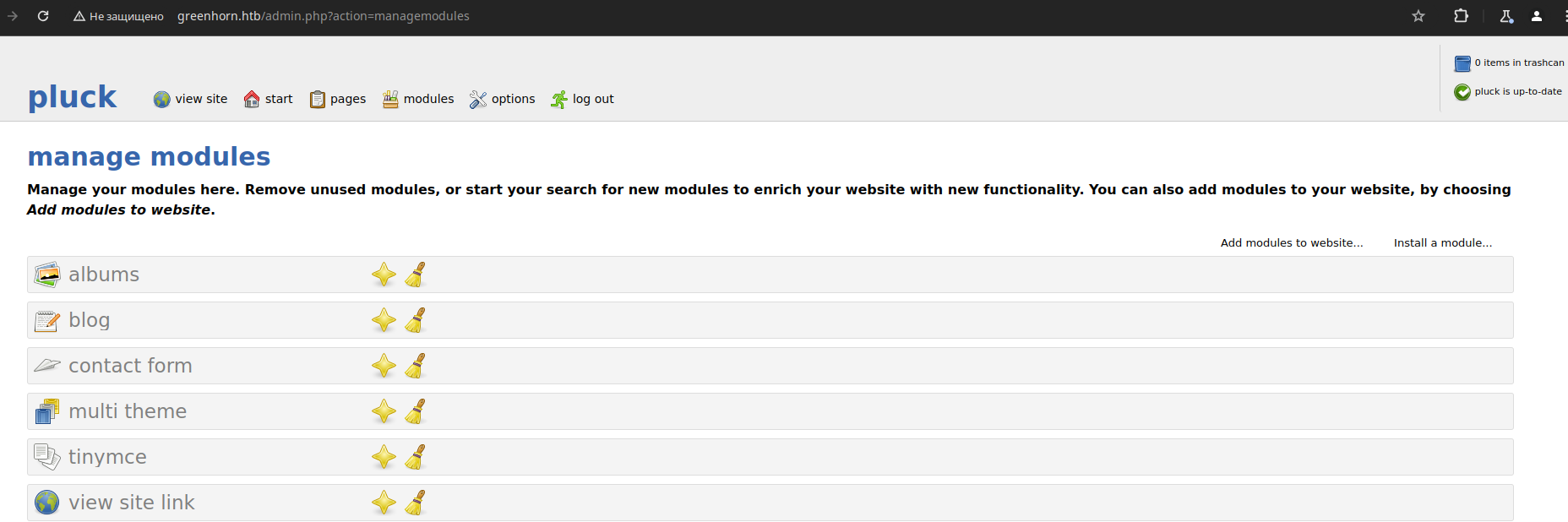Click the albums module picture icon
Viewport: 1568px width, 522px height.
(47, 275)
